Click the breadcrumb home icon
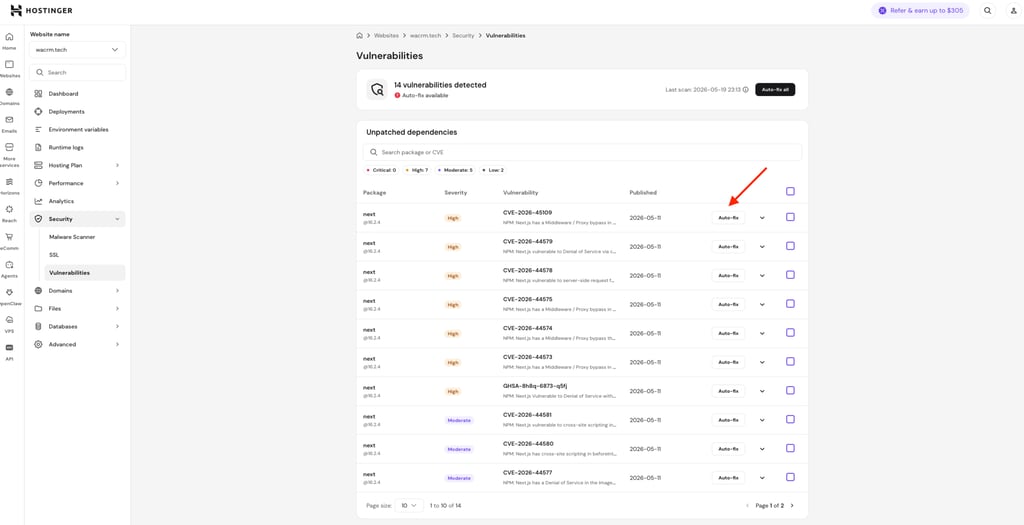The width and height of the screenshot is (1024, 525). [x=359, y=35]
